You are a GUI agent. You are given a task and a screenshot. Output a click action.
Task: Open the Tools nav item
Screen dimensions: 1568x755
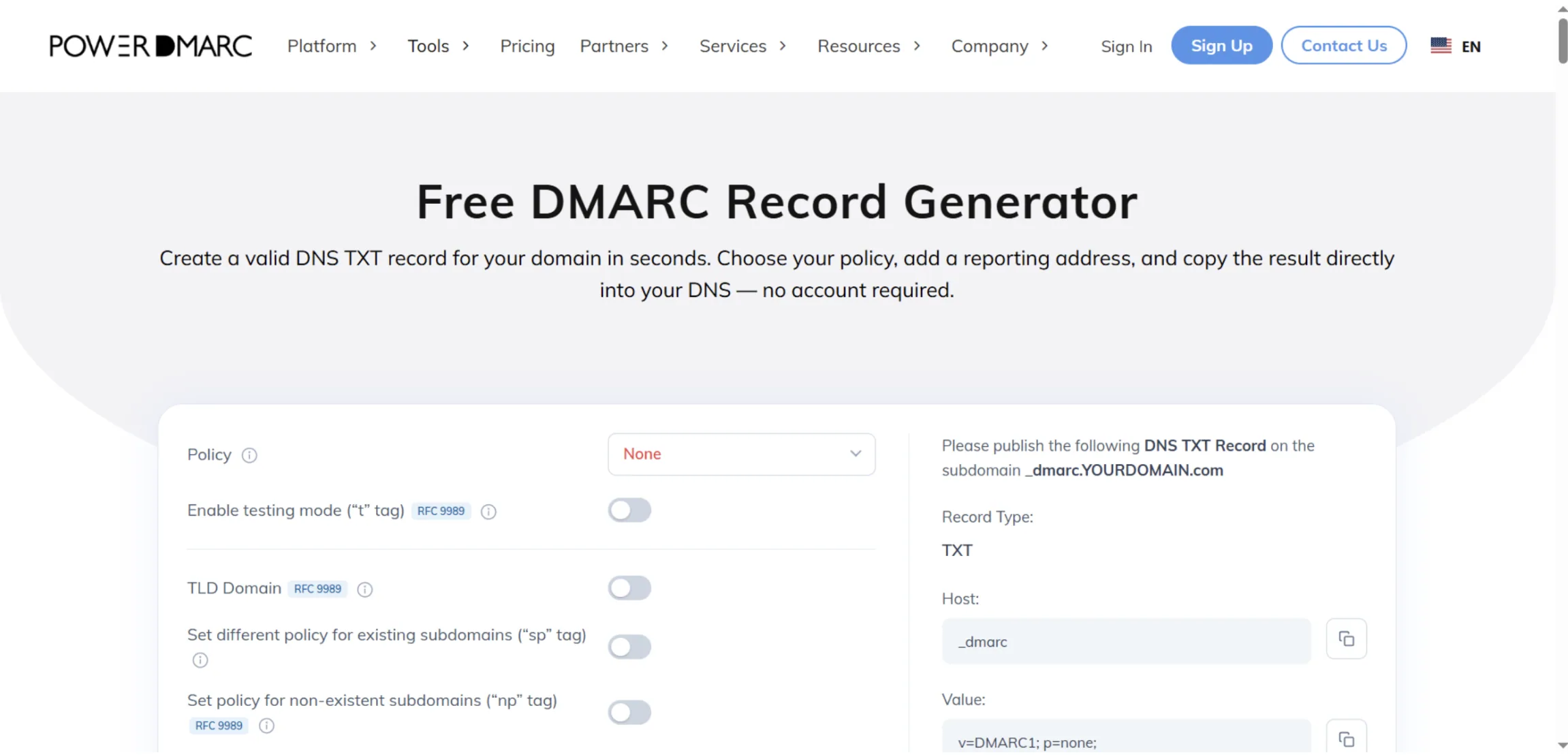(x=428, y=46)
